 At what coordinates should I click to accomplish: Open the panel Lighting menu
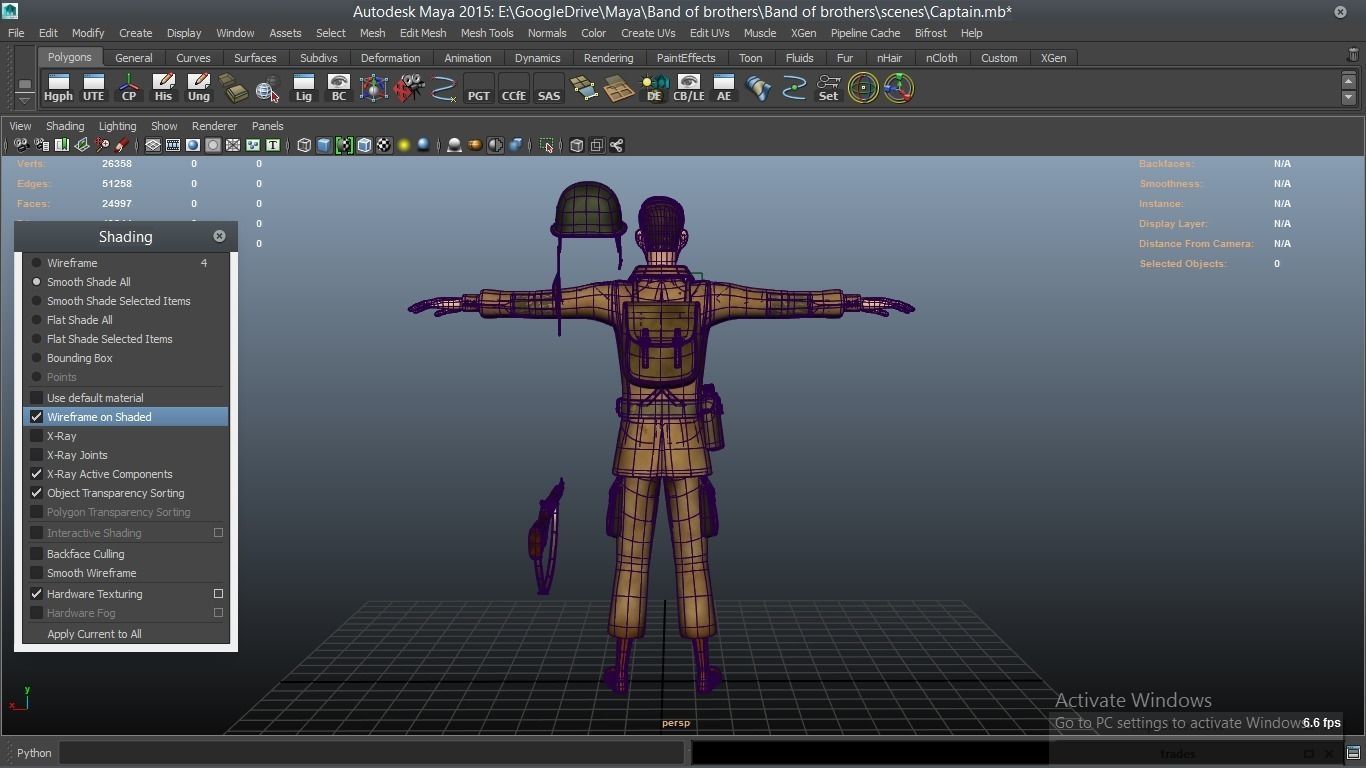coord(117,126)
